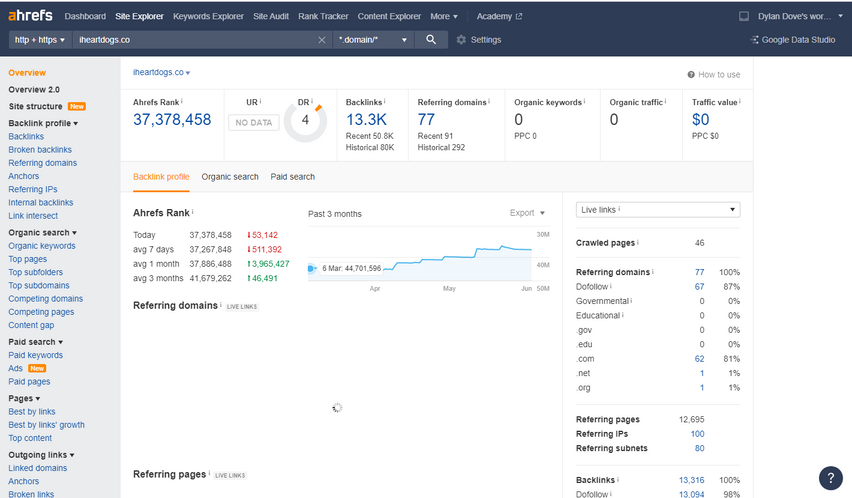Open the Competing domains report
This screenshot has height=498, width=852.
(x=46, y=299)
